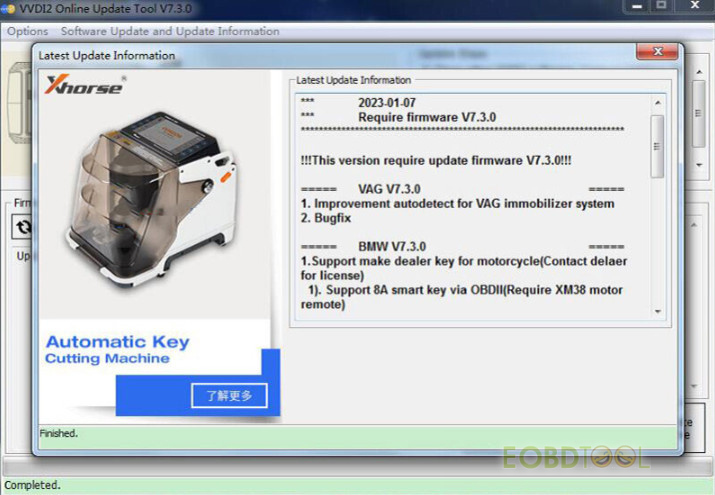Click the 了解更多 button
Image resolution: width=715 pixels, height=495 pixels.
(x=229, y=396)
